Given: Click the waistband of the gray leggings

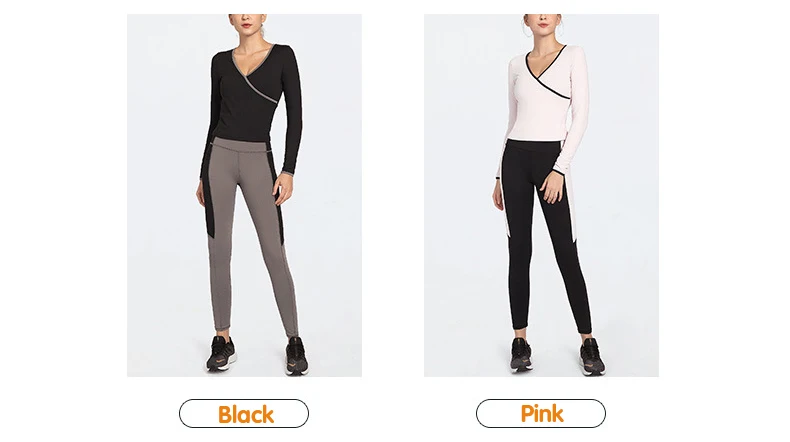Looking at the screenshot, I should coord(241,146).
